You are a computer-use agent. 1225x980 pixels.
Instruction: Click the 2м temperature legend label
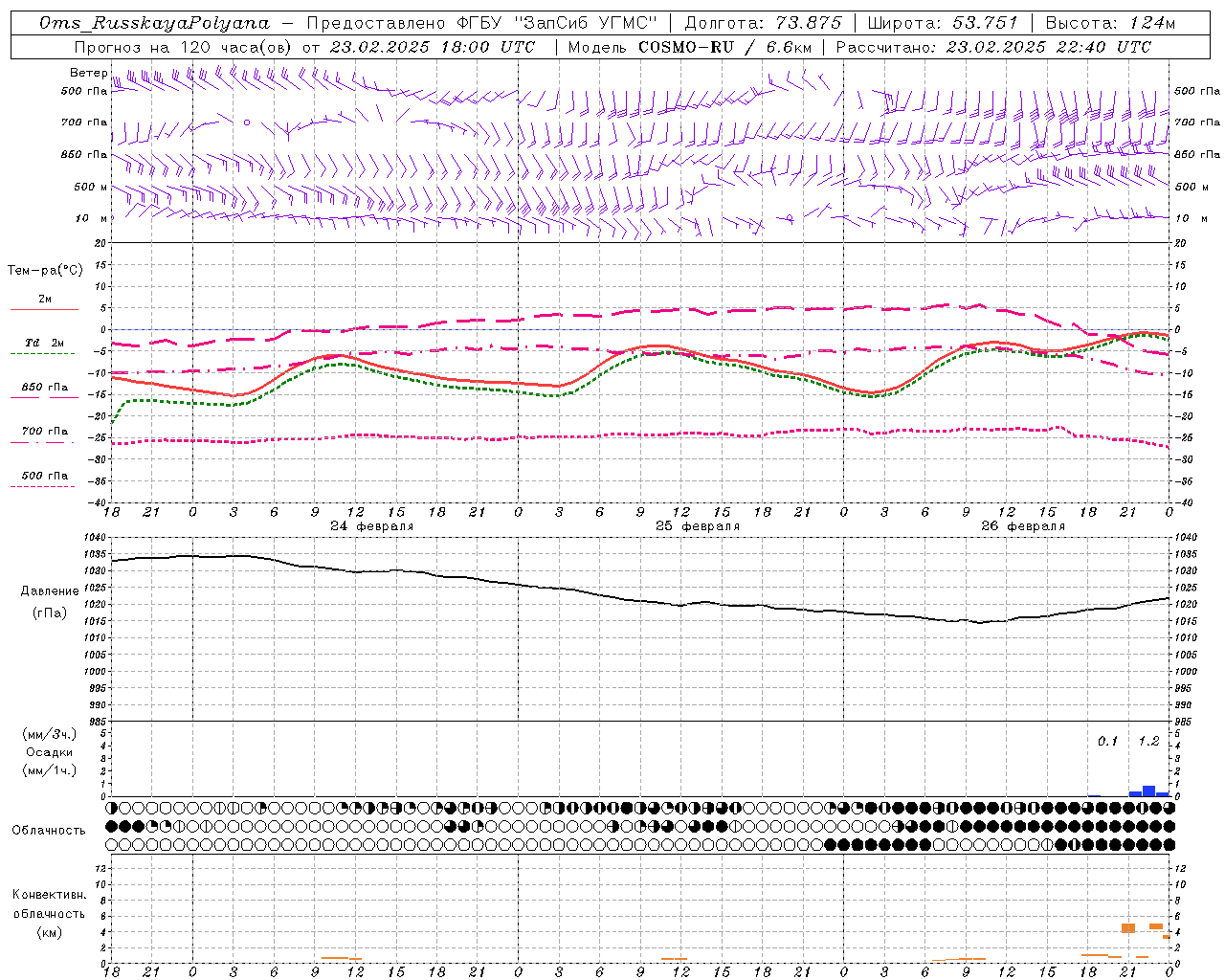pos(45,300)
